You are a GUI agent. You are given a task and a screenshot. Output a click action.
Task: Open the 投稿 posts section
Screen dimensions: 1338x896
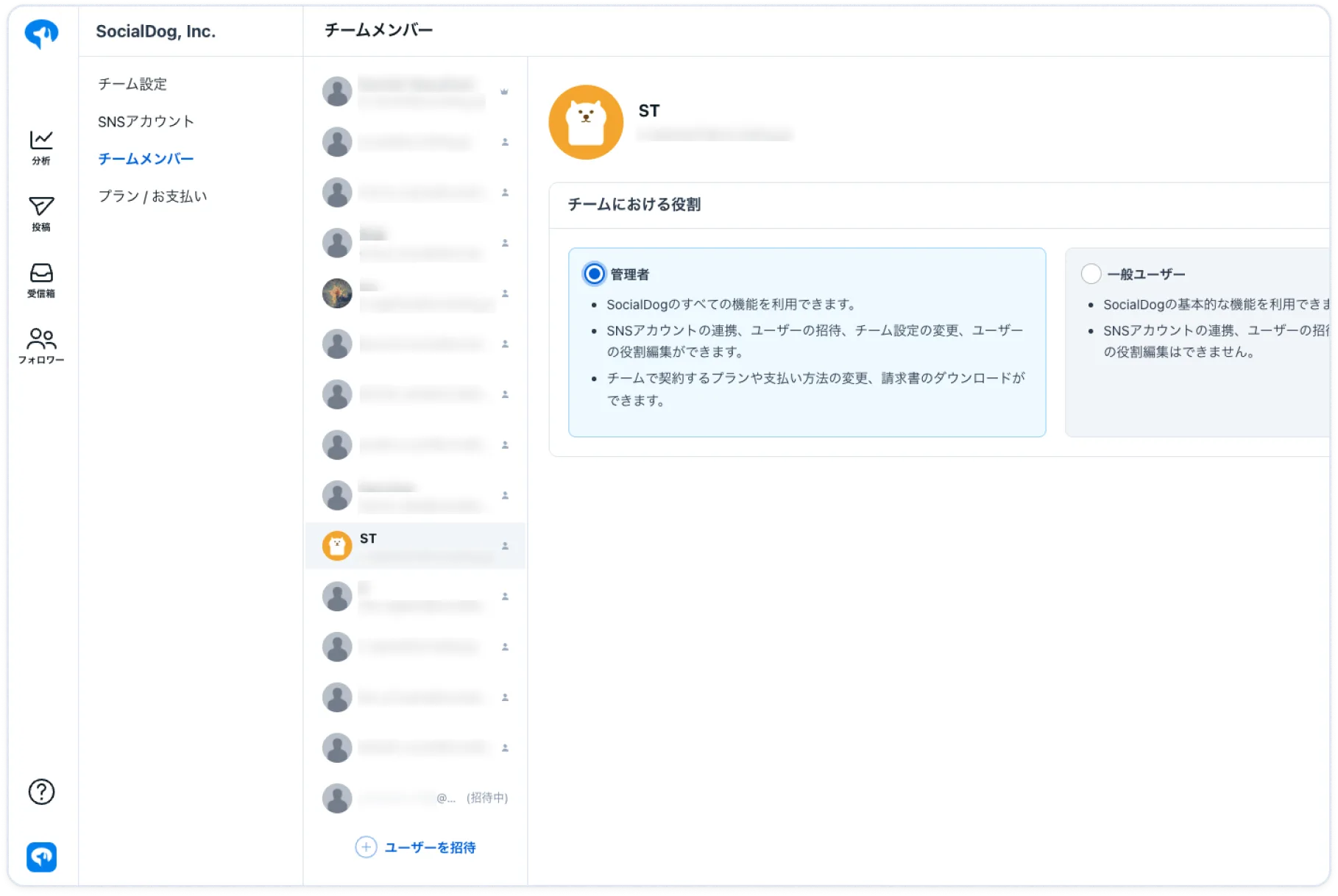(41, 214)
